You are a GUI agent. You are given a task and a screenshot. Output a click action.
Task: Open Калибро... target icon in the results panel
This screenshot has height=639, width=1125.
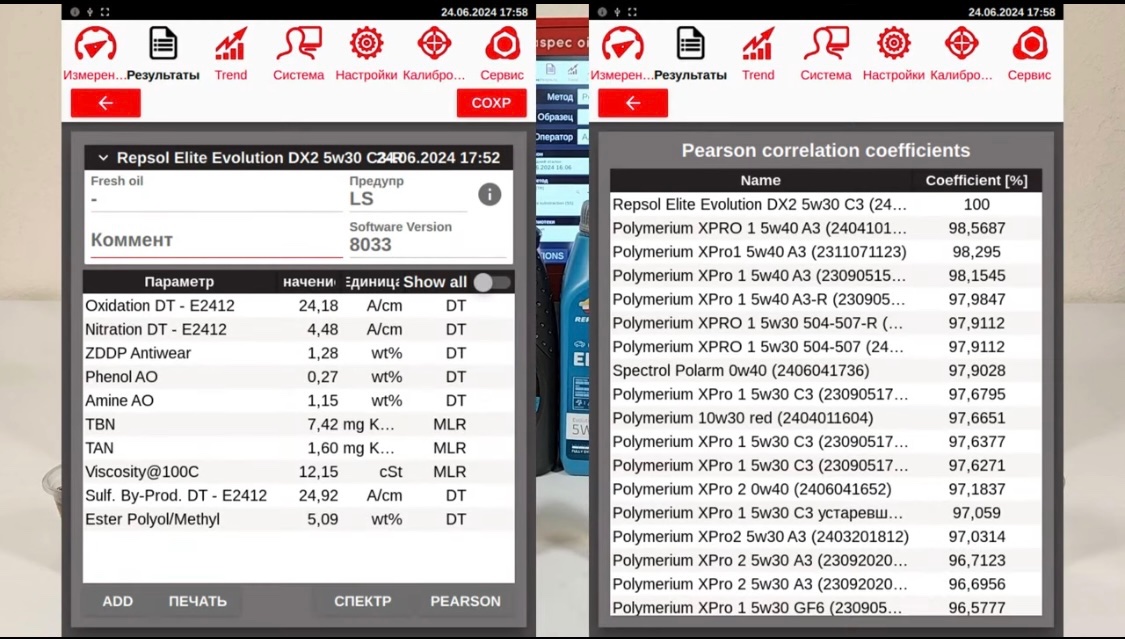tap(434, 44)
